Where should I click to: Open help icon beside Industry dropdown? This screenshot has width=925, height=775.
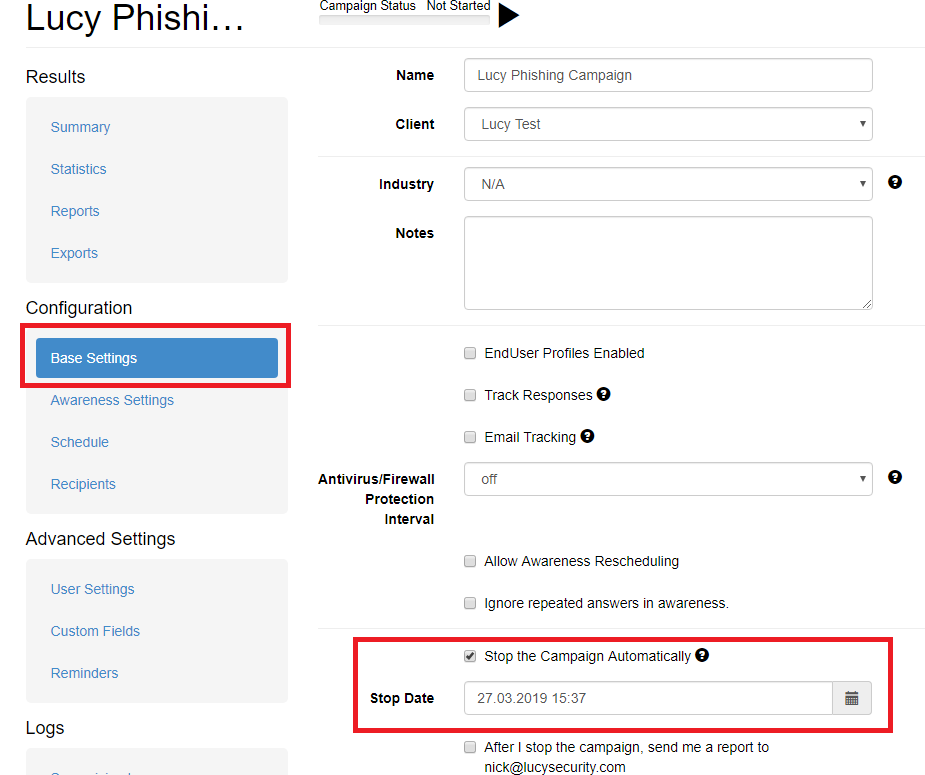(894, 182)
